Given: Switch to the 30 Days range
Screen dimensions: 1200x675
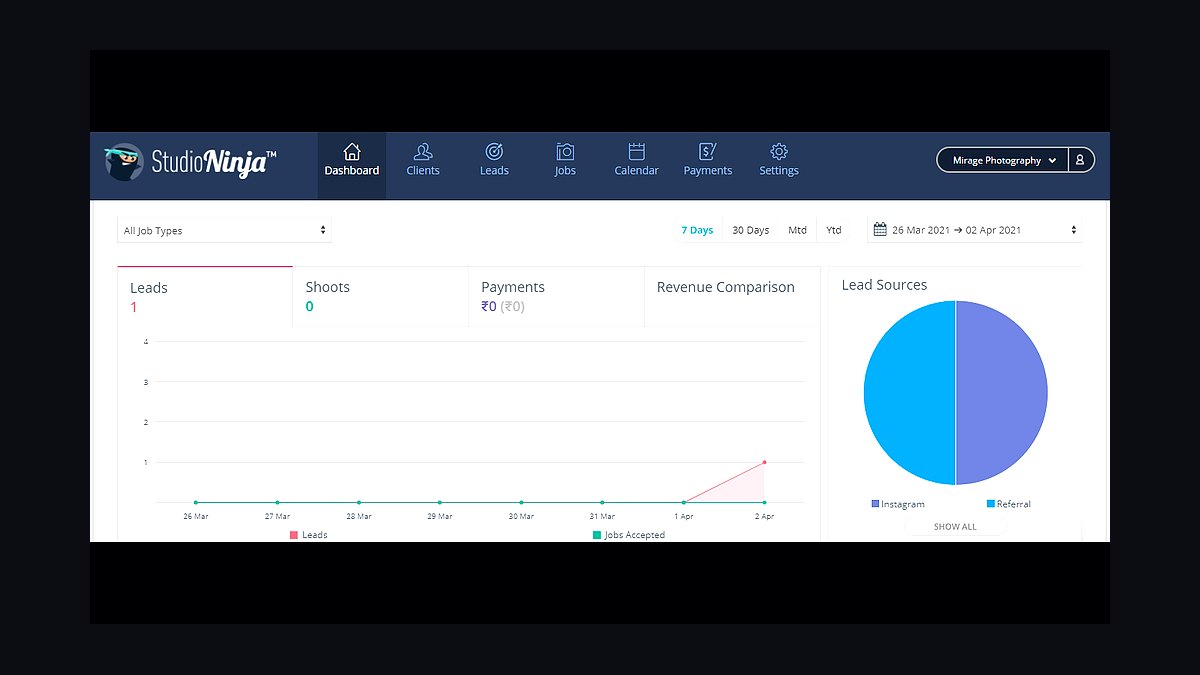Looking at the screenshot, I should pyautogui.click(x=751, y=230).
